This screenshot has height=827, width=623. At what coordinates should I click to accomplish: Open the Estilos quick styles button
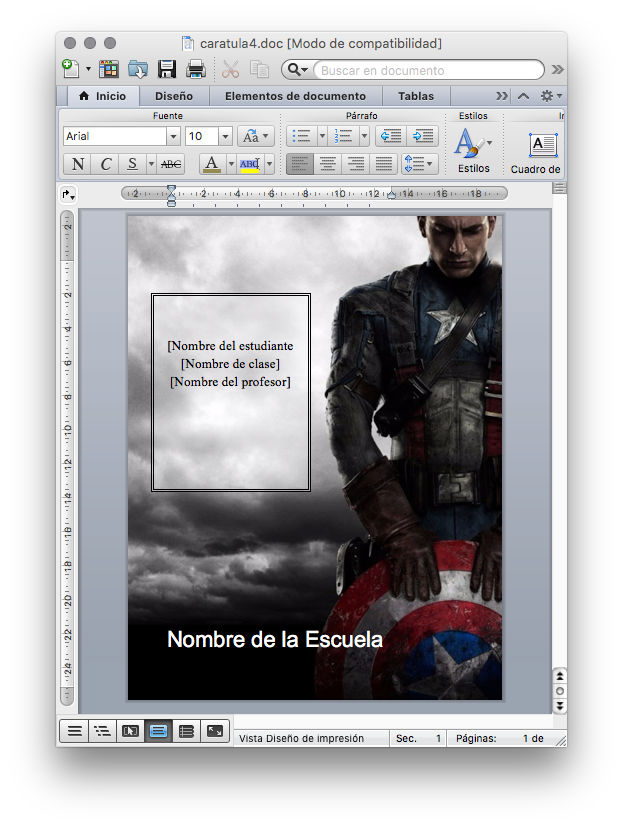[x=473, y=150]
